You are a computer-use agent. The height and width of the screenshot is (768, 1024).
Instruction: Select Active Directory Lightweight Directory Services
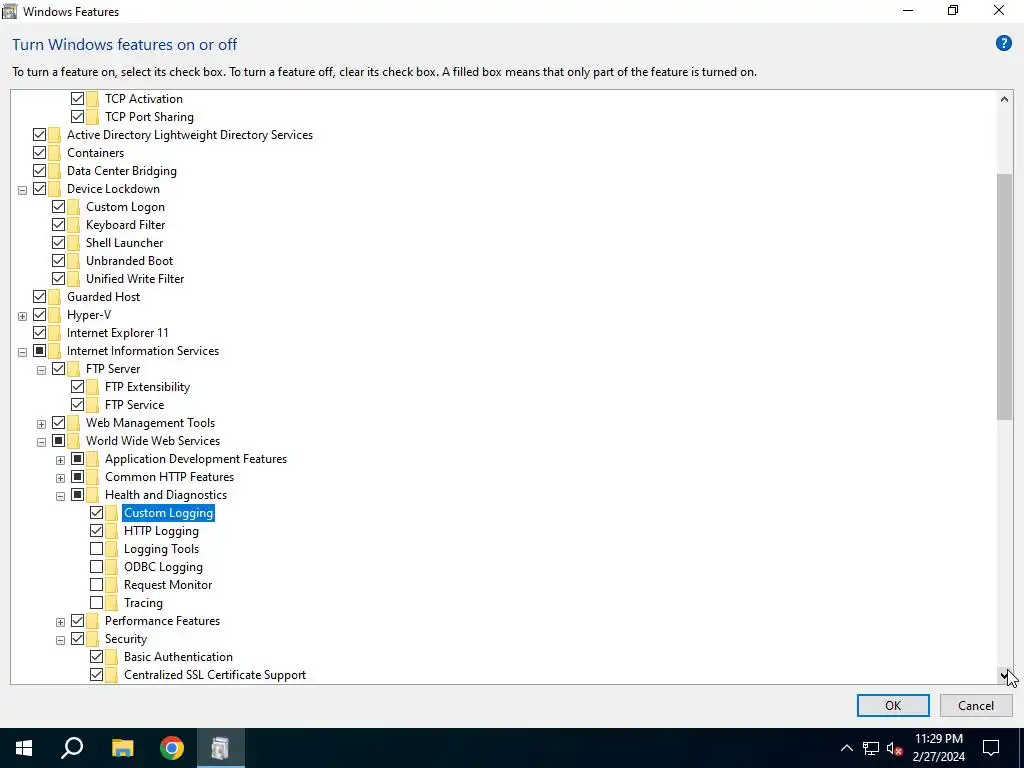coord(189,135)
